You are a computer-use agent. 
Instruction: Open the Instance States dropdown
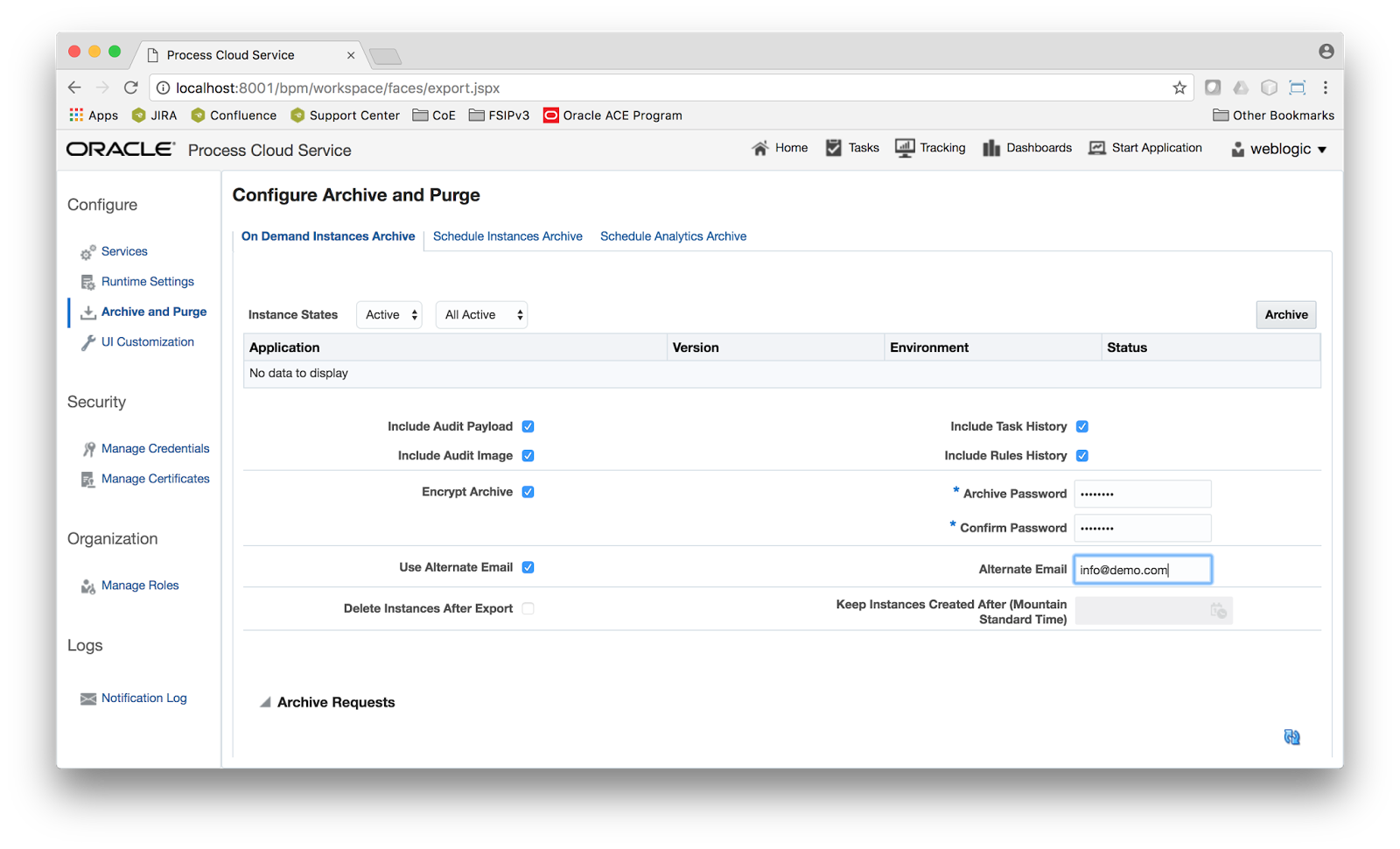click(388, 314)
